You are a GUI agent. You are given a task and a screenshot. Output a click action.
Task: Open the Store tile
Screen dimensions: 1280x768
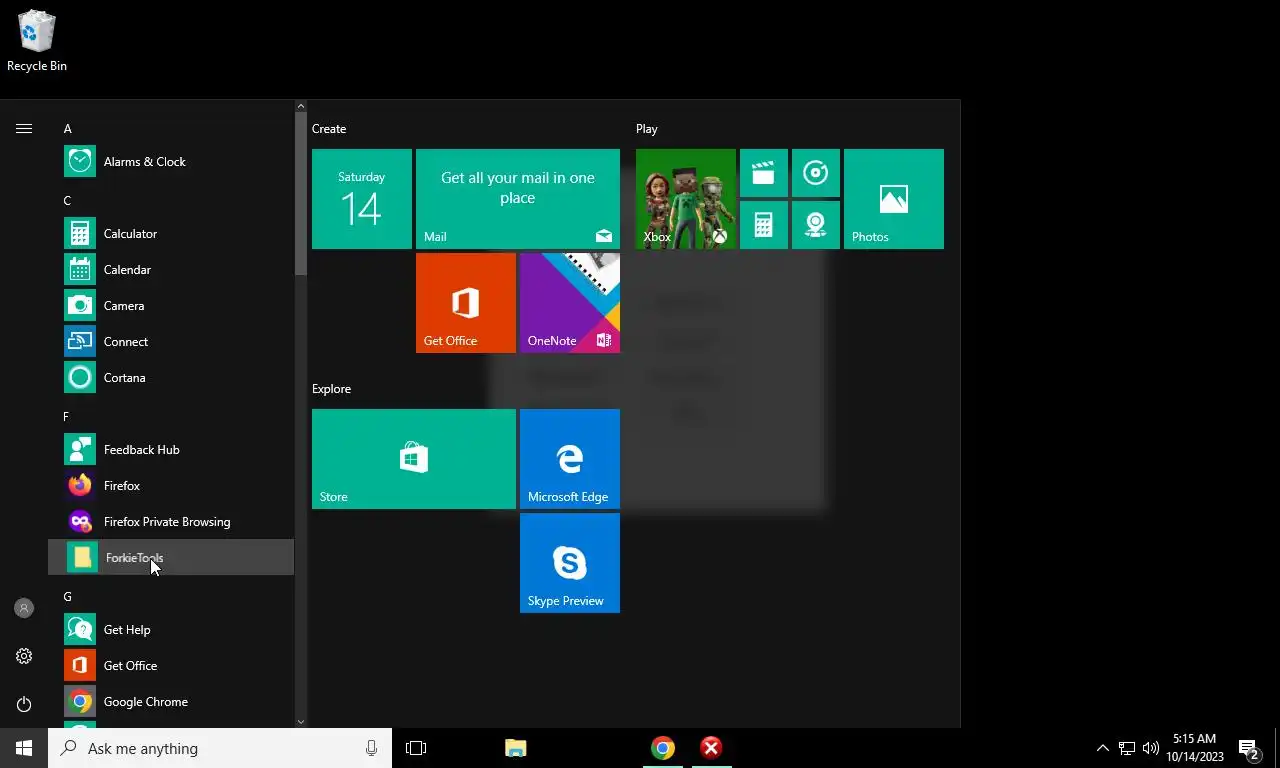(x=414, y=459)
